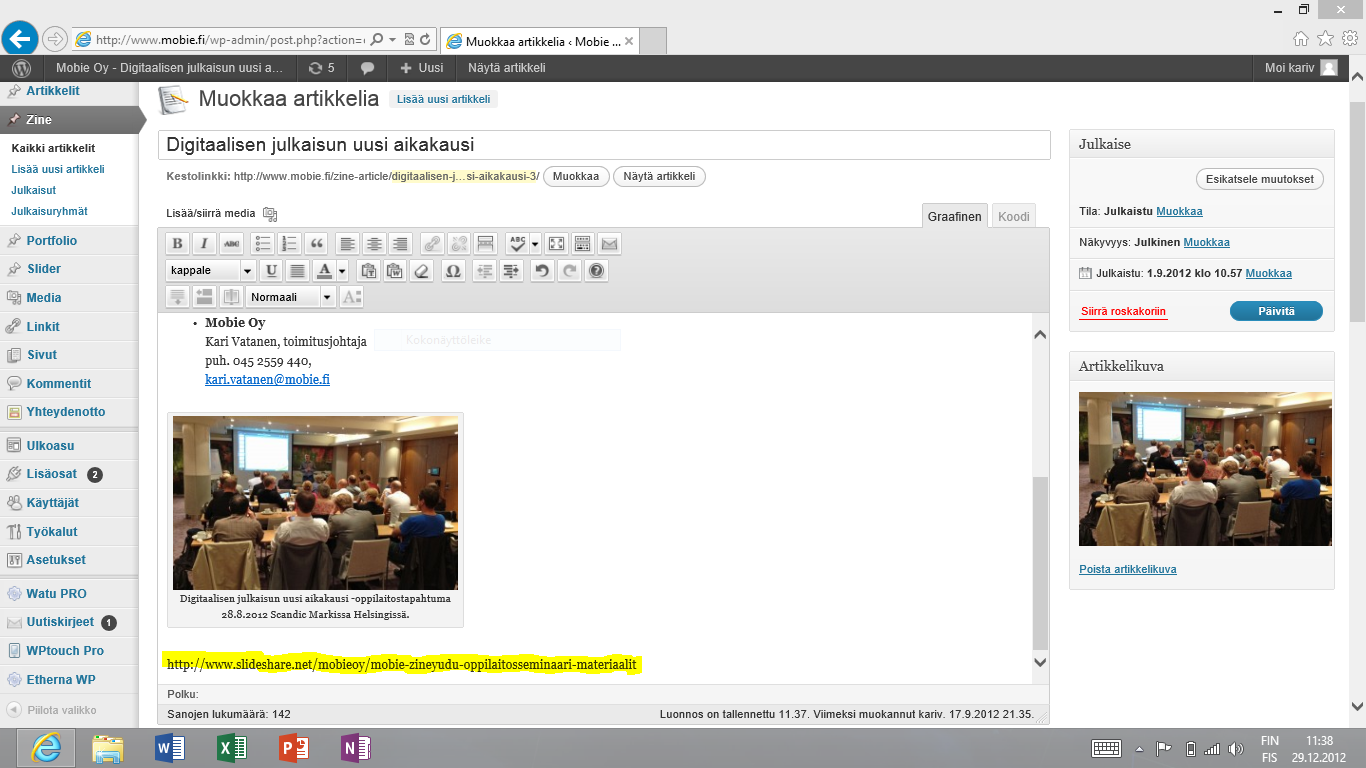
Task: Click the bulleted list icon
Action: coord(263,244)
